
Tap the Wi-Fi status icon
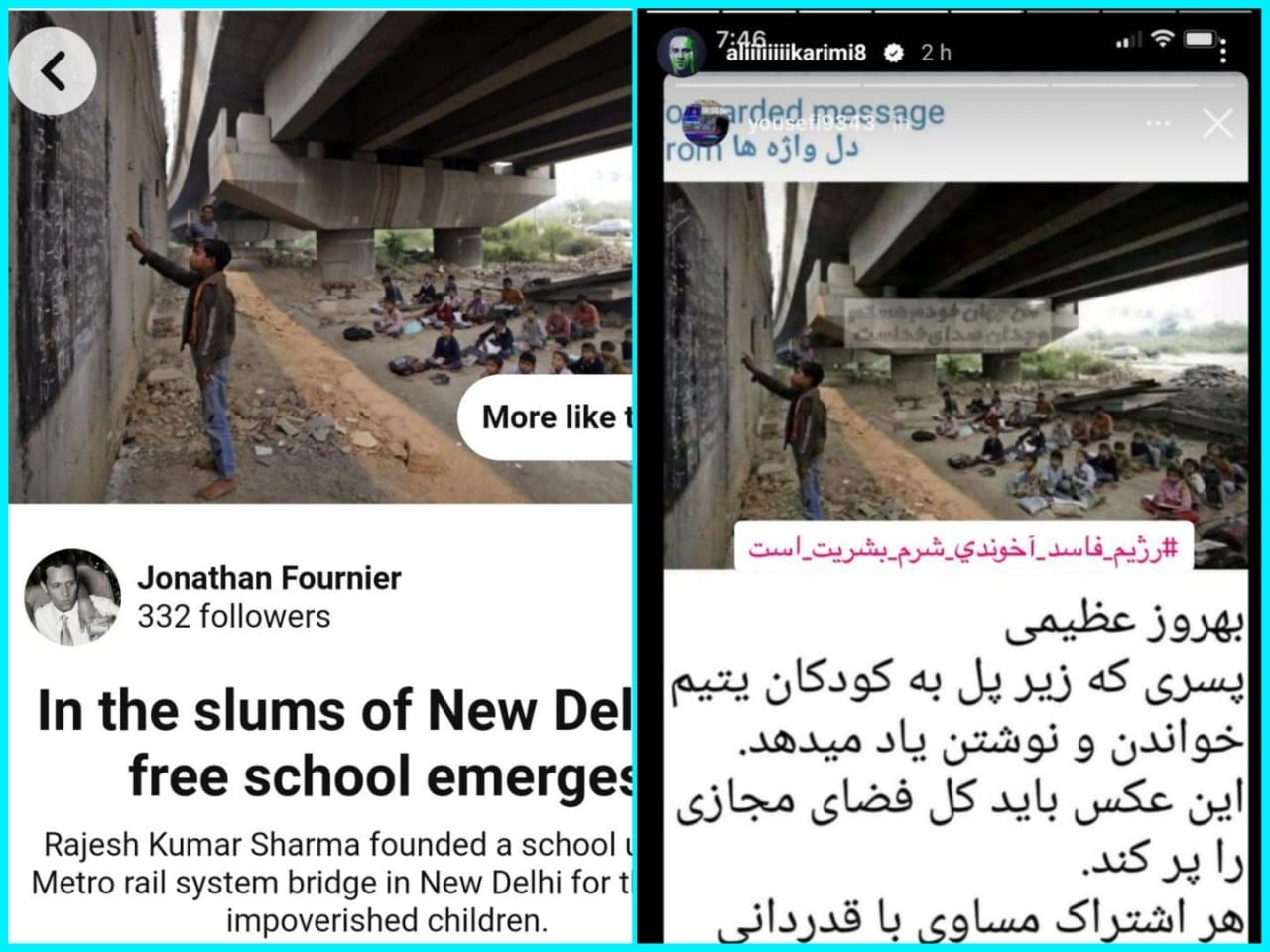coord(1163,39)
